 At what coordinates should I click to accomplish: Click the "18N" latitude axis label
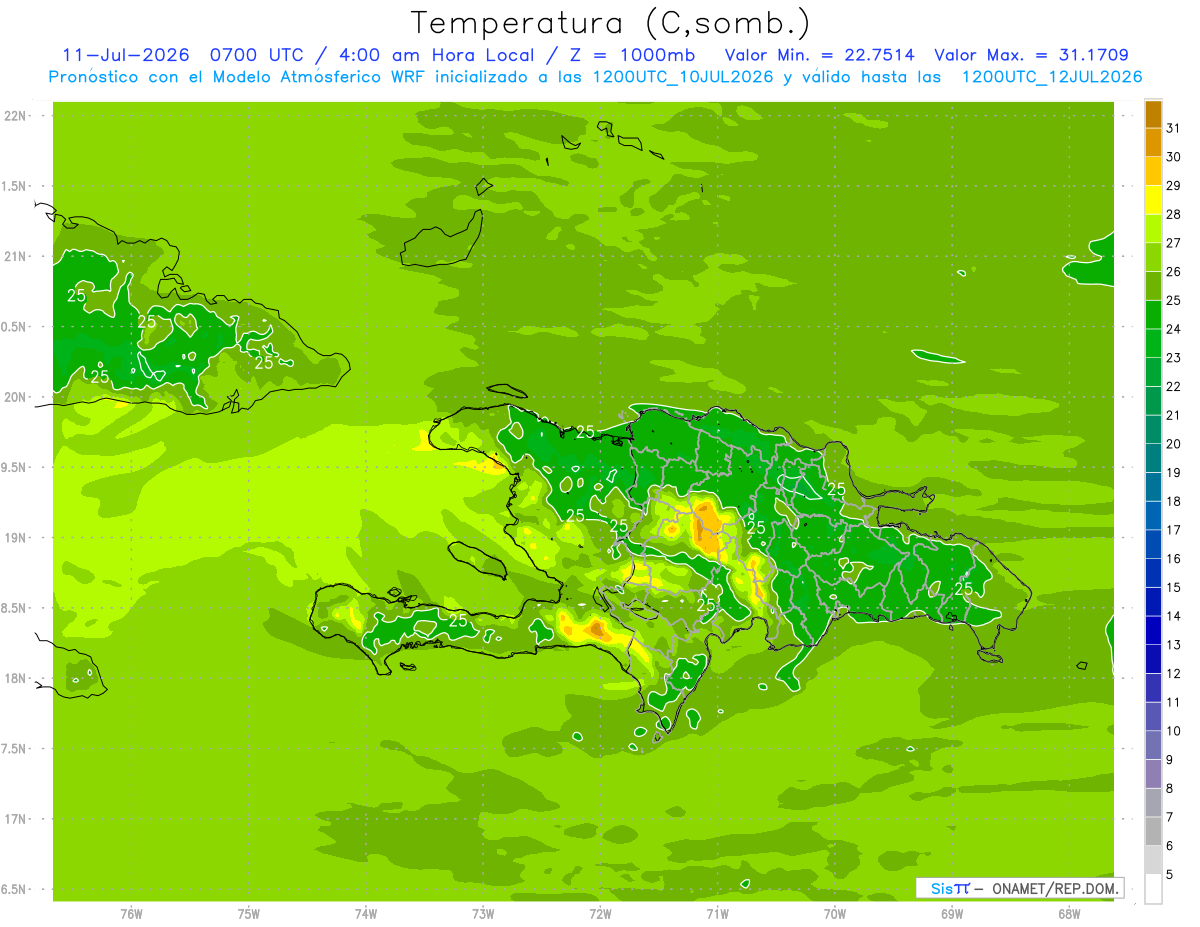coord(15,678)
